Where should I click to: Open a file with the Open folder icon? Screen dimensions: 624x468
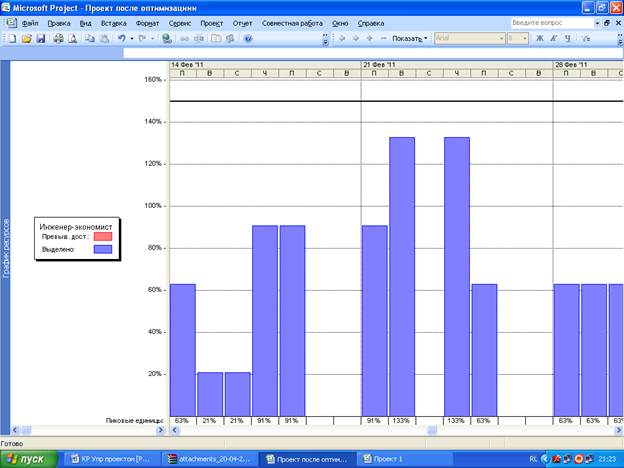click(x=26, y=38)
